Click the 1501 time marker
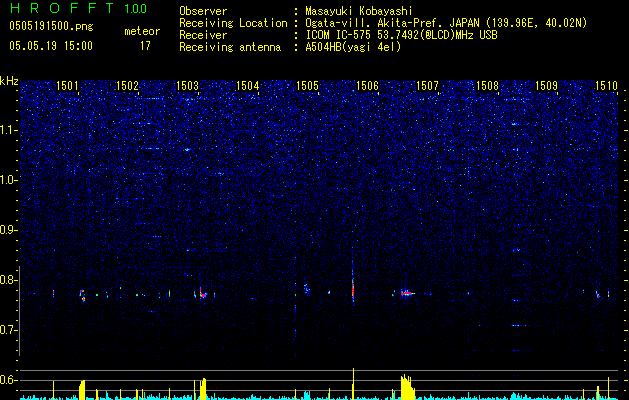The width and height of the screenshot is (629, 400). pyautogui.click(x=67, y=85)
